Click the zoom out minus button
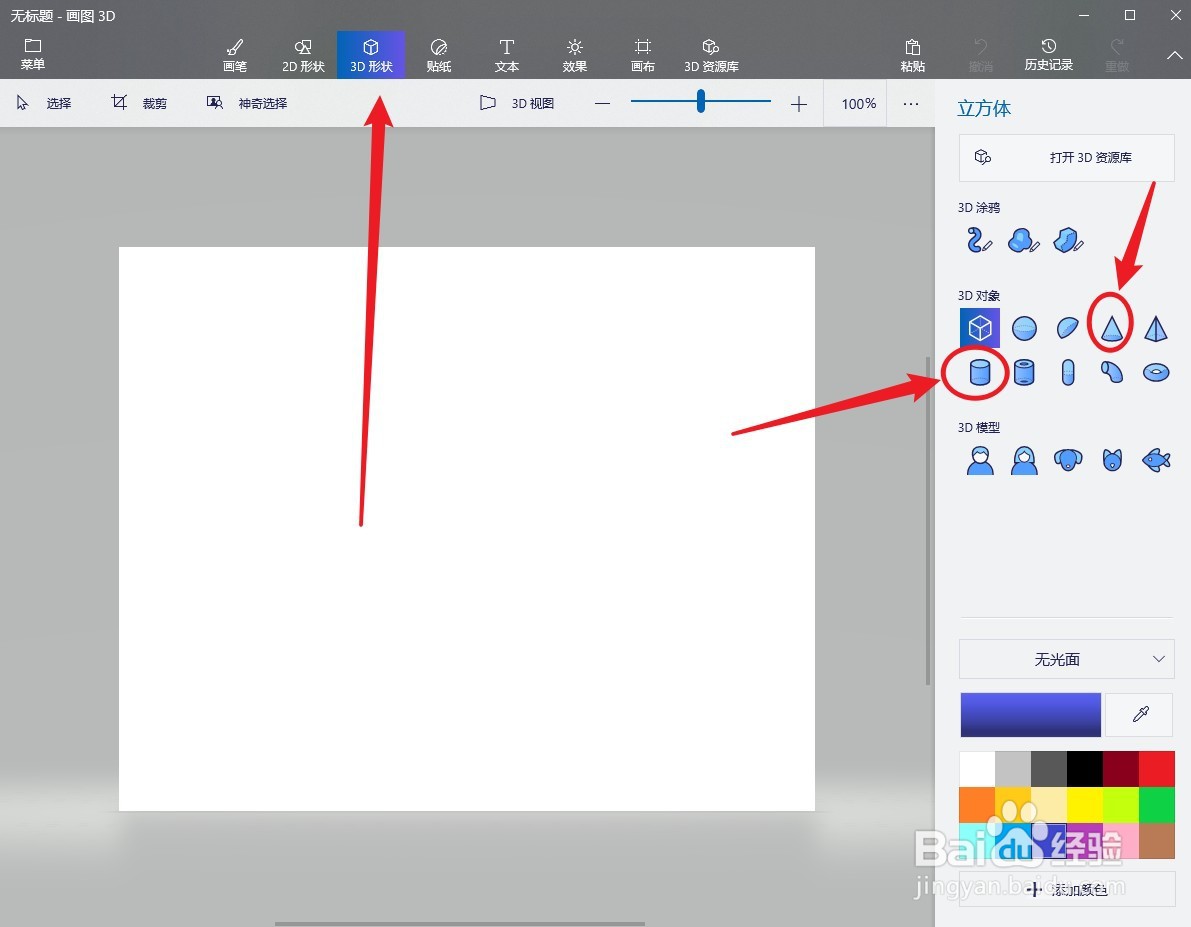This screenshot has width=1191, height=927. coord(602,103)
